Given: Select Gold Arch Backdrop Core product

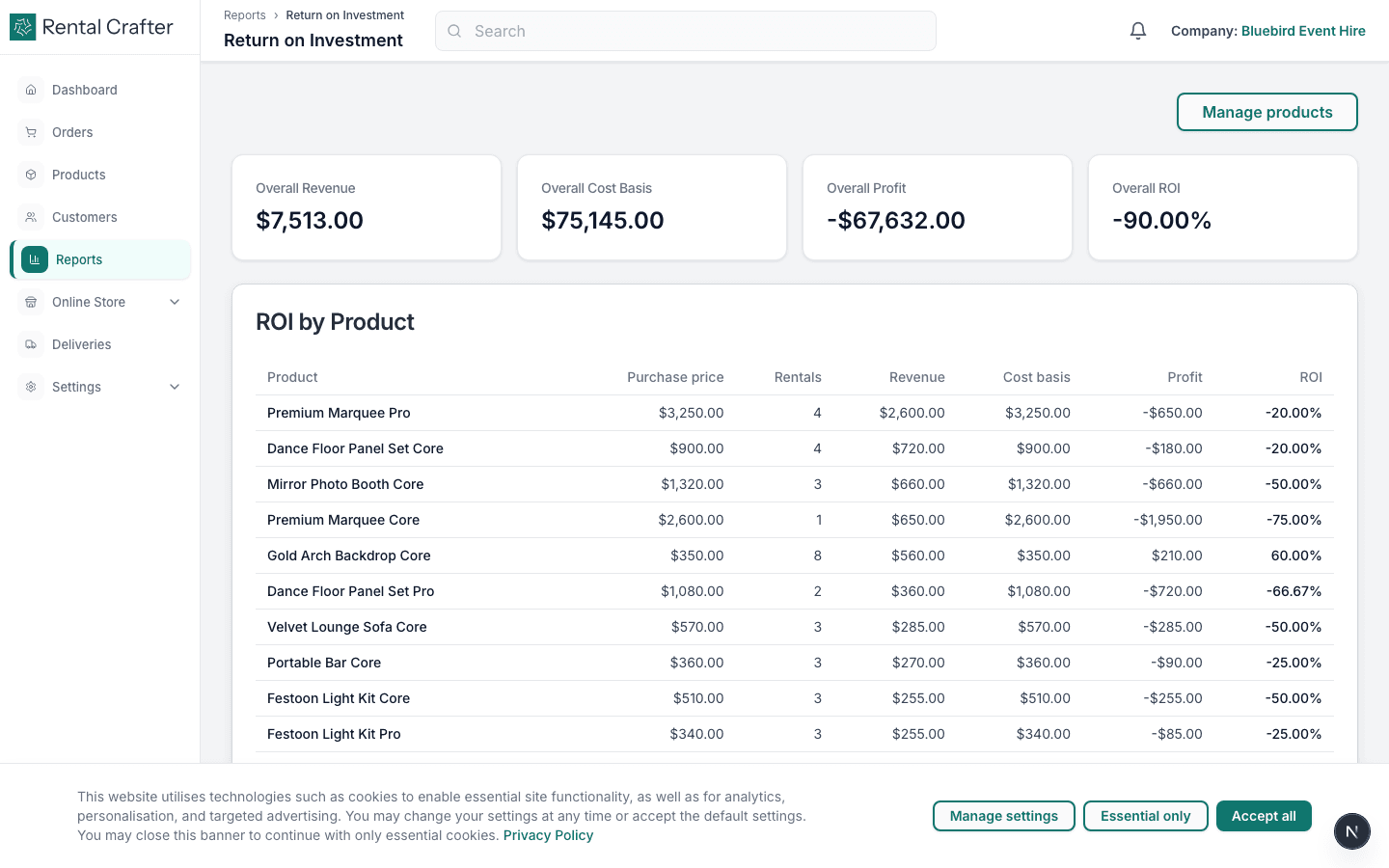Looking at the screenshot, I should point(349,556).
